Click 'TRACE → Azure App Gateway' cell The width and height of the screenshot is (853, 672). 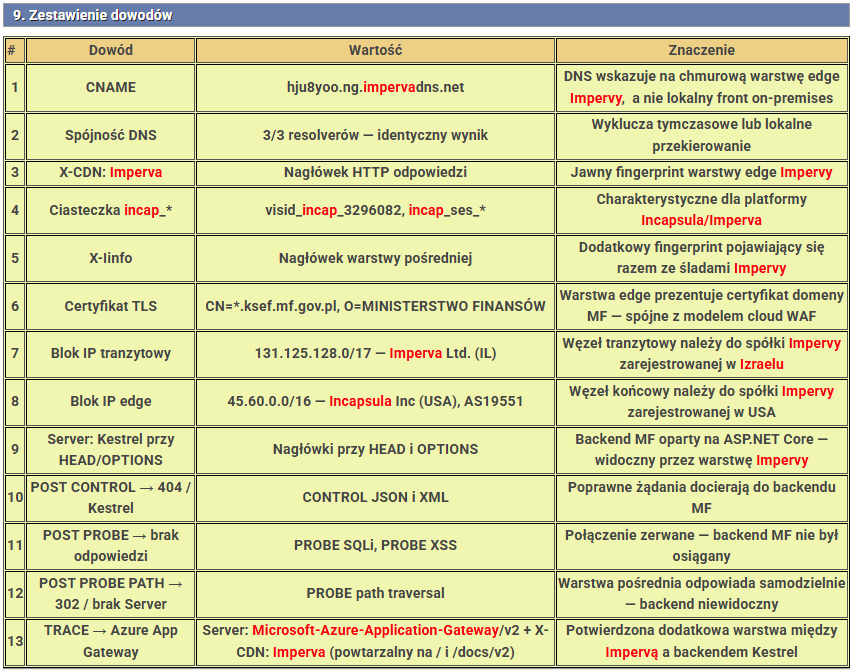click(x=110, y=642)
